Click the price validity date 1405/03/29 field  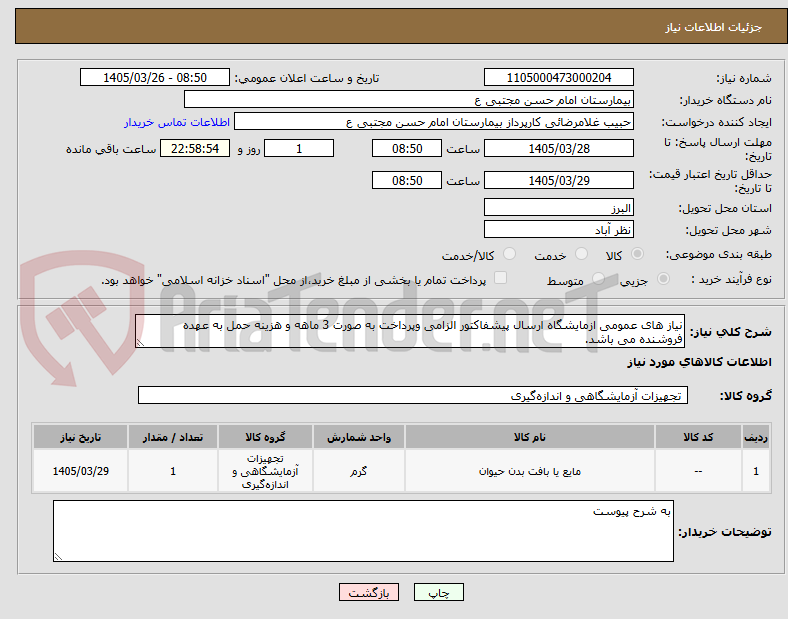point(559,180)
